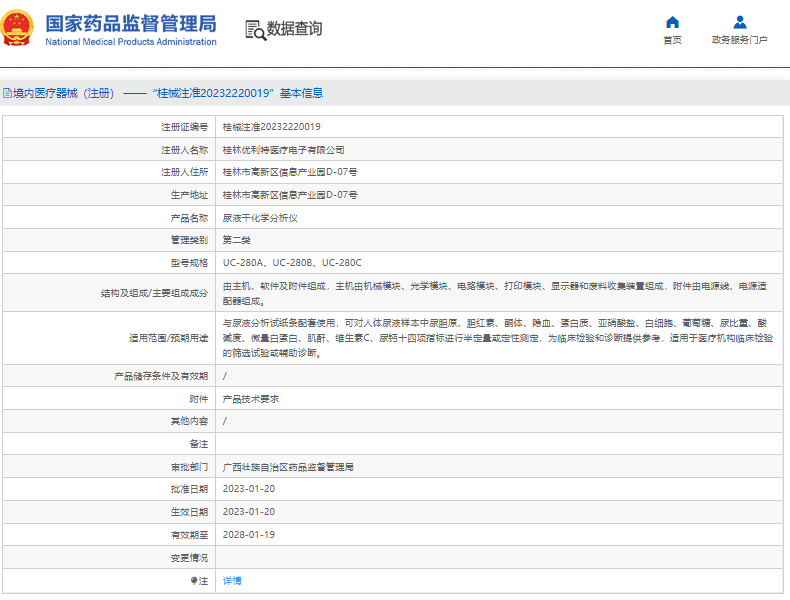Click the 境内医疗器械（注册） breadcrumb text

pyautogui.click(x=64, y=93)
